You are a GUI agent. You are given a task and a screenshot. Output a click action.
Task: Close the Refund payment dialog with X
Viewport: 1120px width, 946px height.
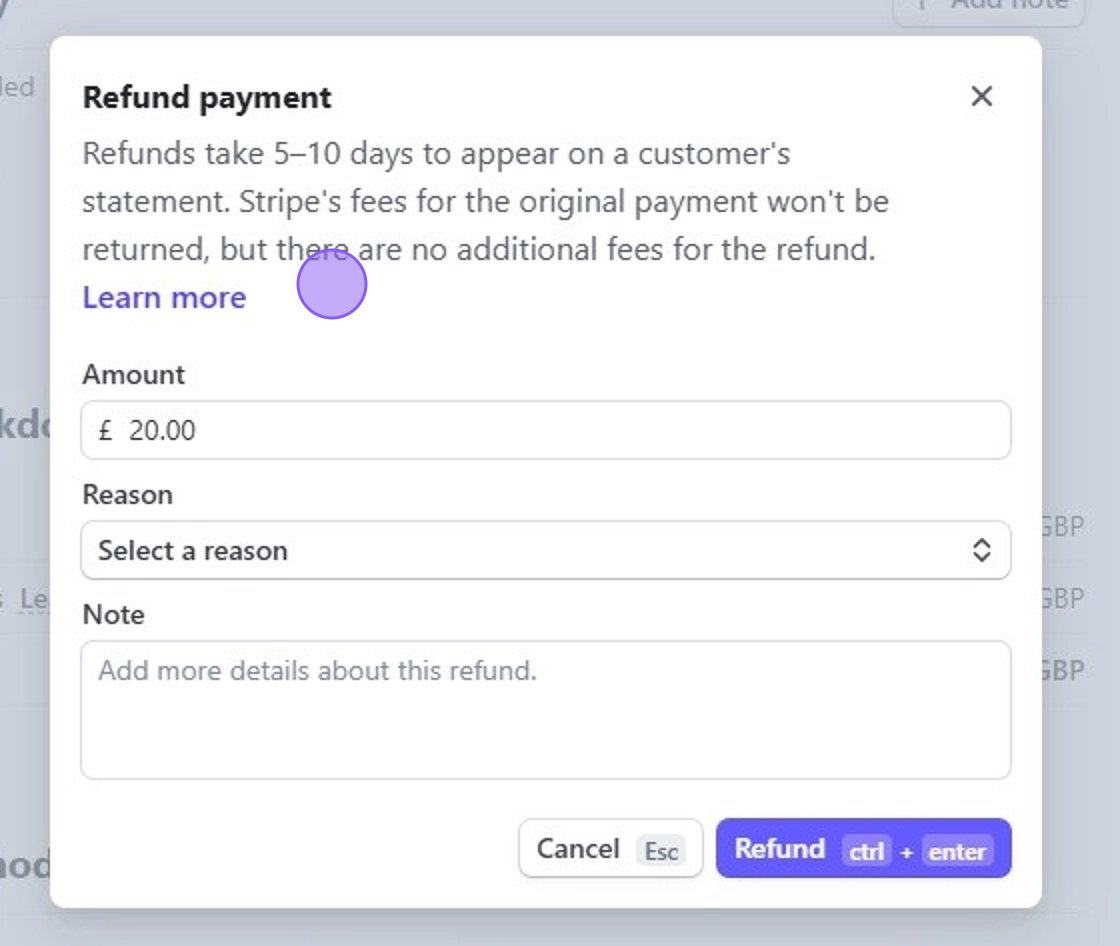pyautogui.click(x=981, y=96)
